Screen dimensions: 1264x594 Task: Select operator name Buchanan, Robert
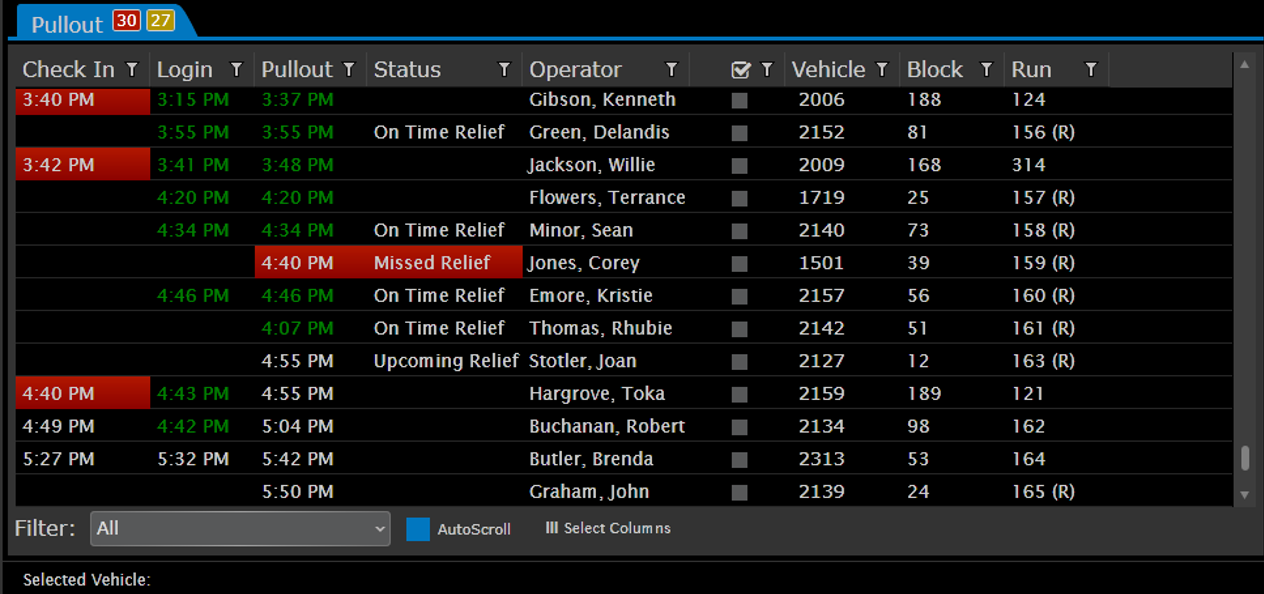(x=607, y=427)
